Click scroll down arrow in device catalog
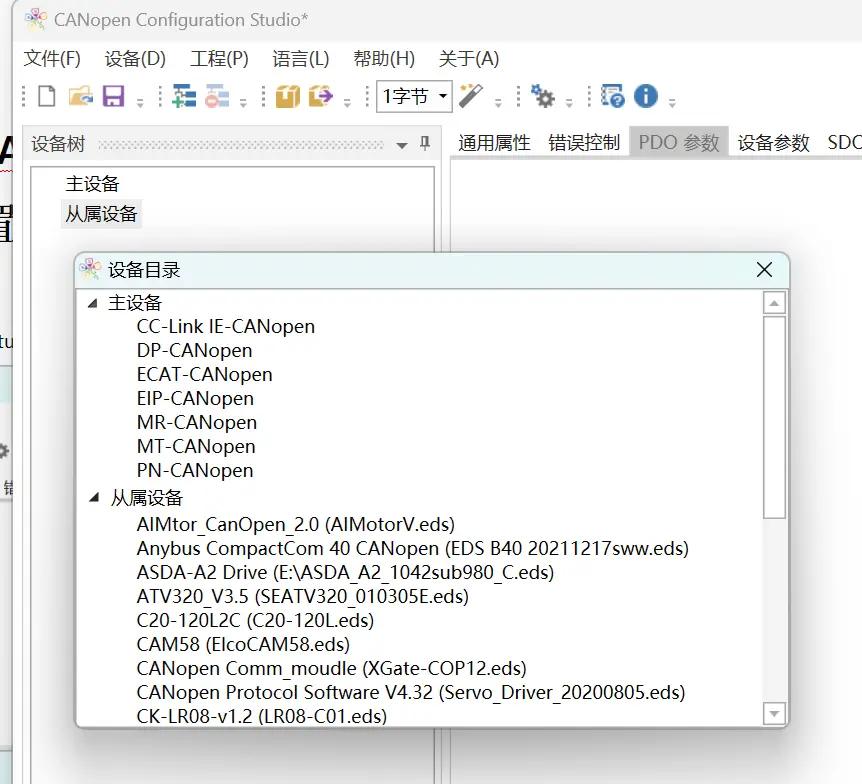This screenshot has width=862, height=784. [774, 714]
